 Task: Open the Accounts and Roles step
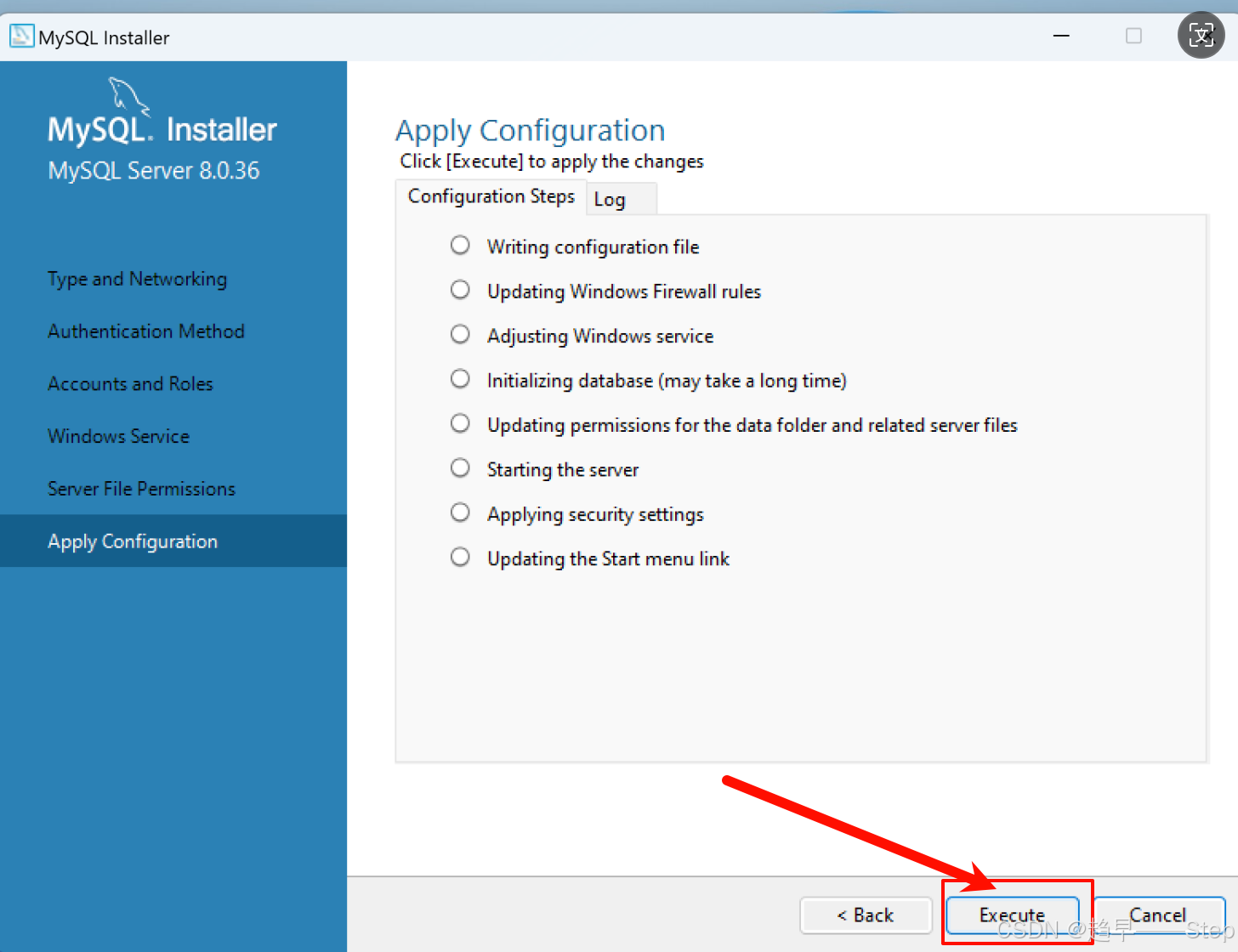tap(130, 384)
